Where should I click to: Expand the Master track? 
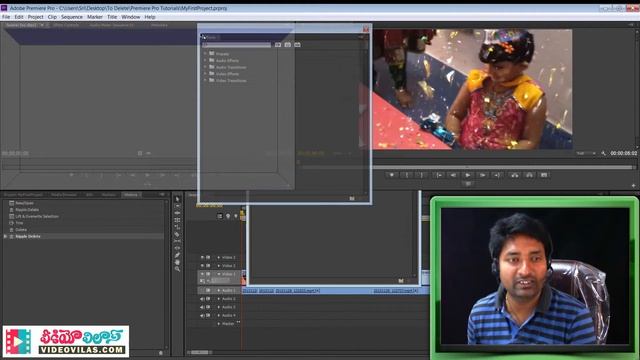point(219,324)
